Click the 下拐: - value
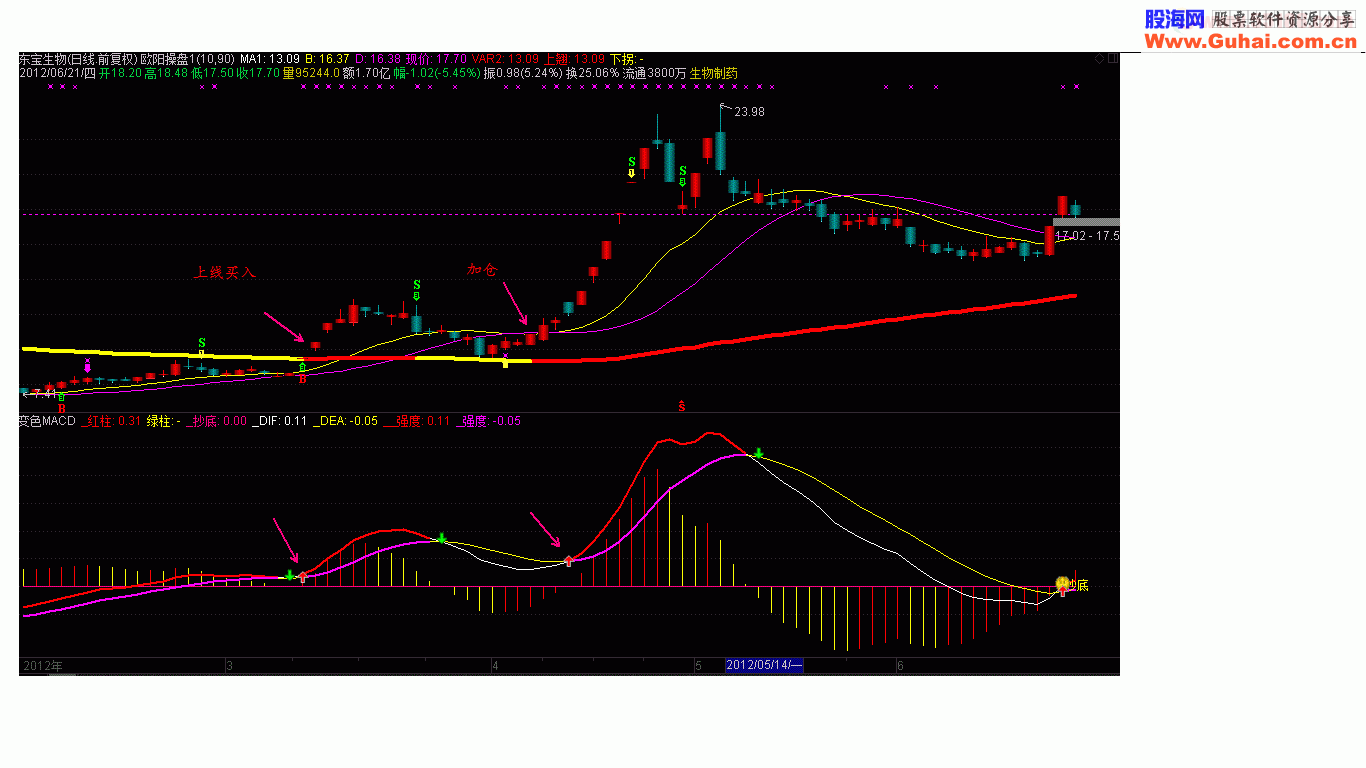 (627, 59)
